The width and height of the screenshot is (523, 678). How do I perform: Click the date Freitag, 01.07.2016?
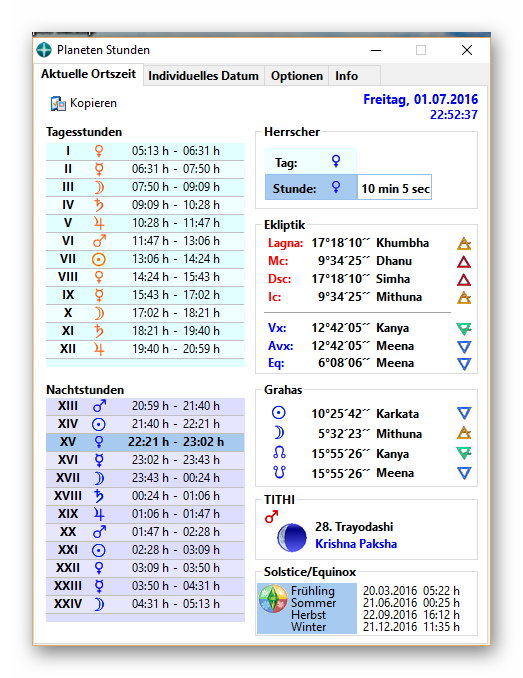tap(421, 99)
